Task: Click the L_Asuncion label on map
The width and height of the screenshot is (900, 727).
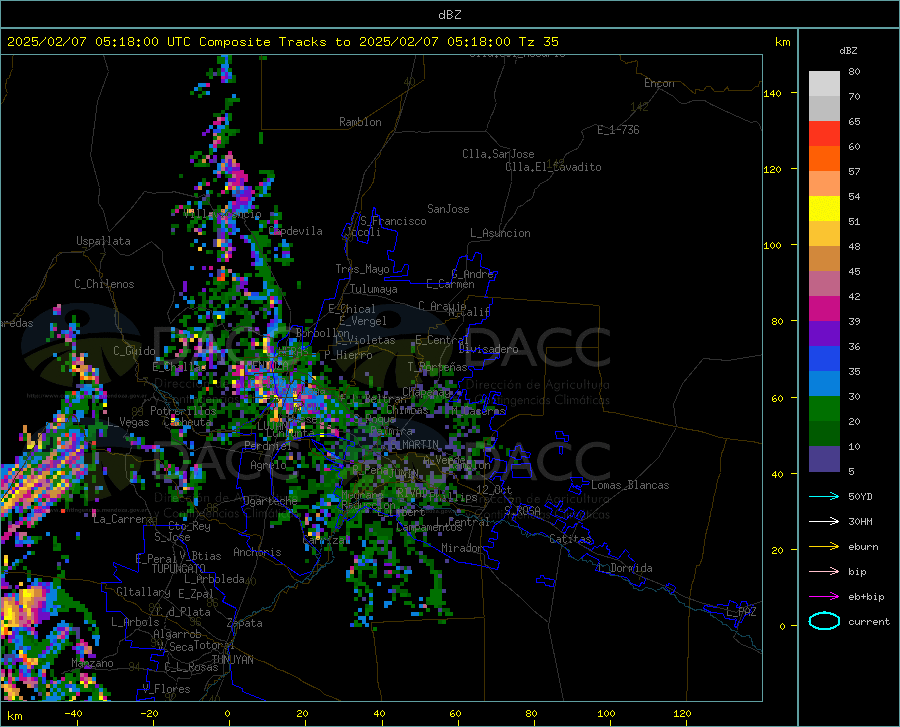Action: [x=500, y=233]
